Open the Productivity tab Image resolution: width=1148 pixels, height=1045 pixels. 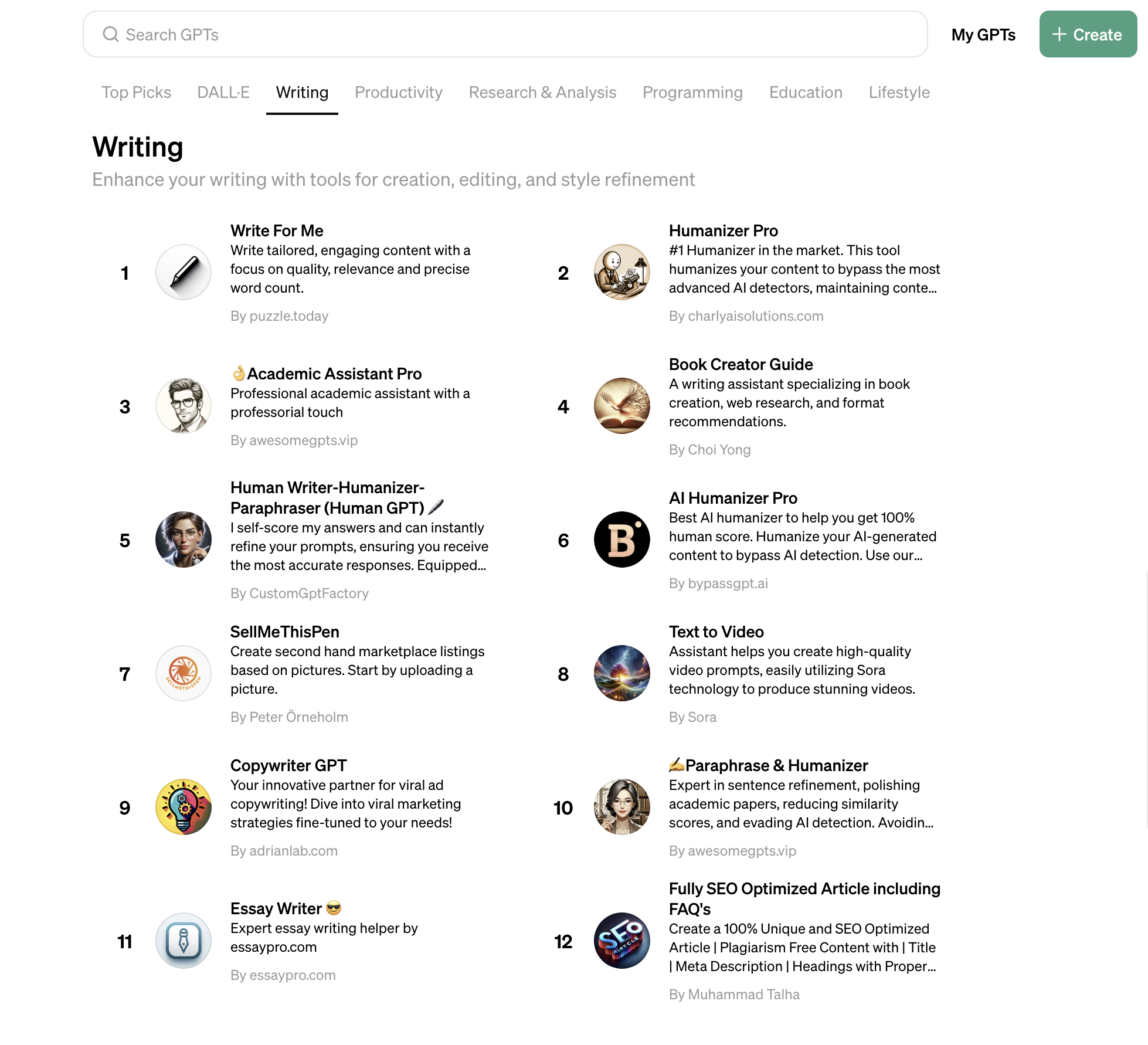coord(399,93)
